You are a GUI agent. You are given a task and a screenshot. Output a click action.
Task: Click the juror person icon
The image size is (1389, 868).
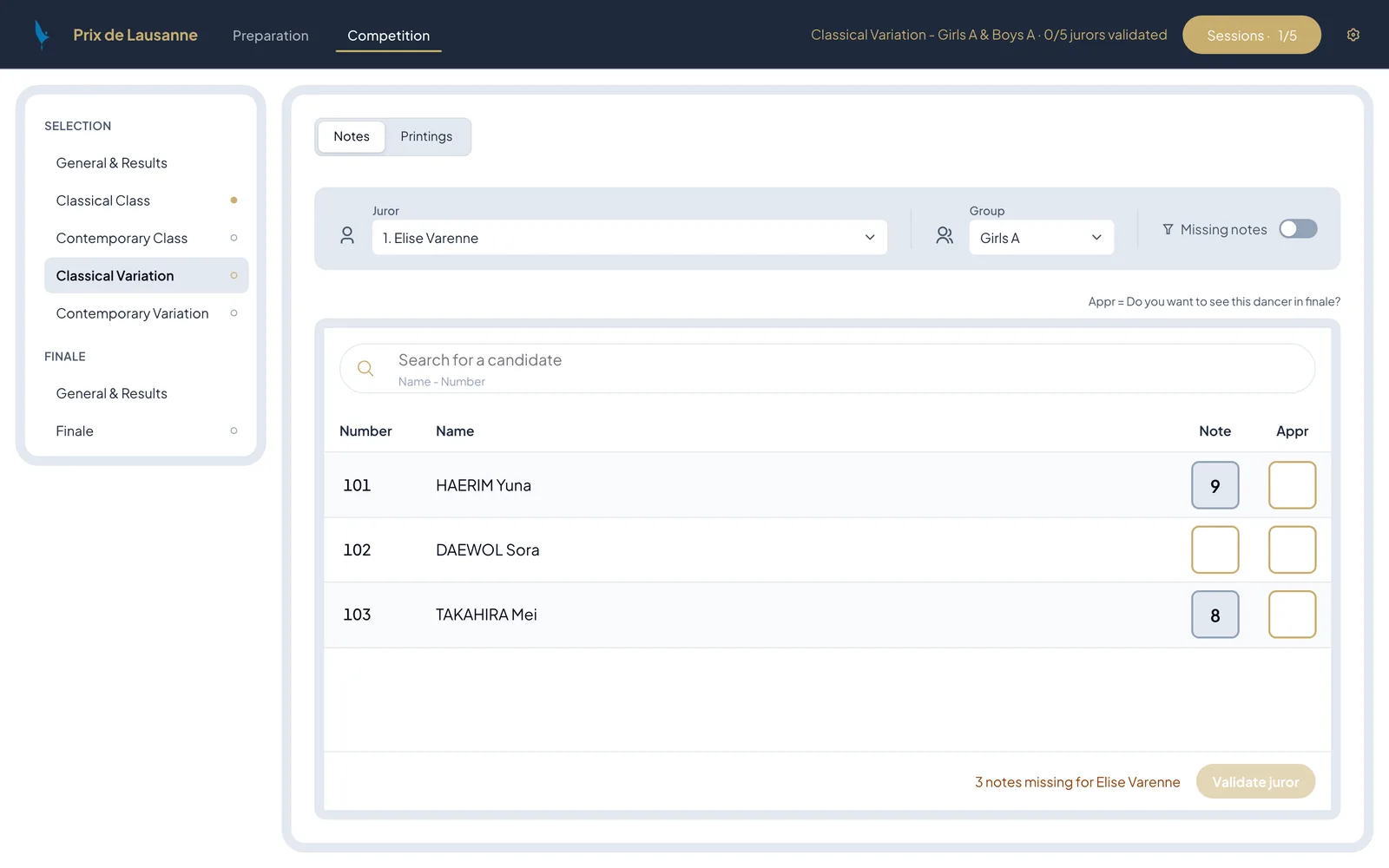347,235
